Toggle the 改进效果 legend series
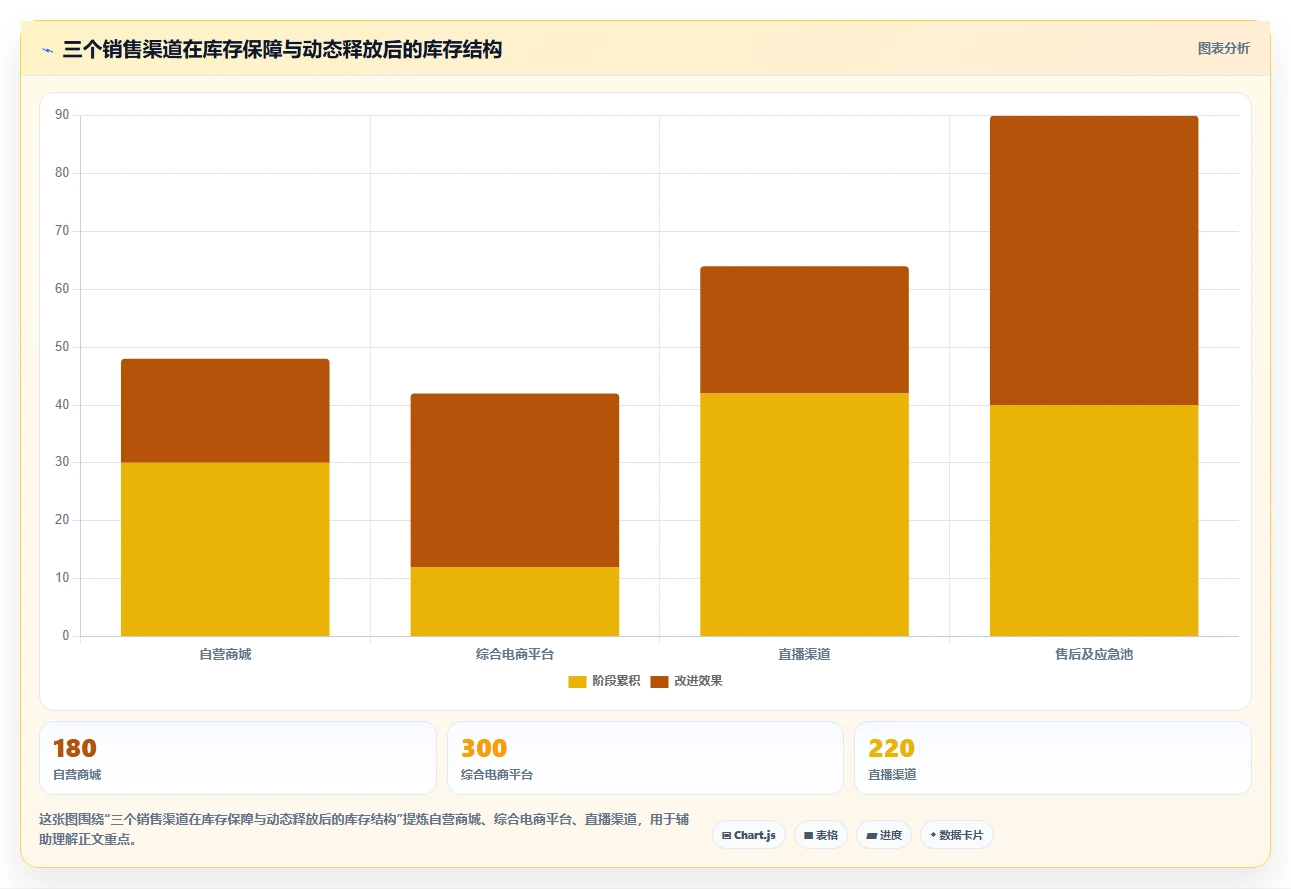This screenshot has width=1291, height=889. pyautogui.click(x=686, y=681)
